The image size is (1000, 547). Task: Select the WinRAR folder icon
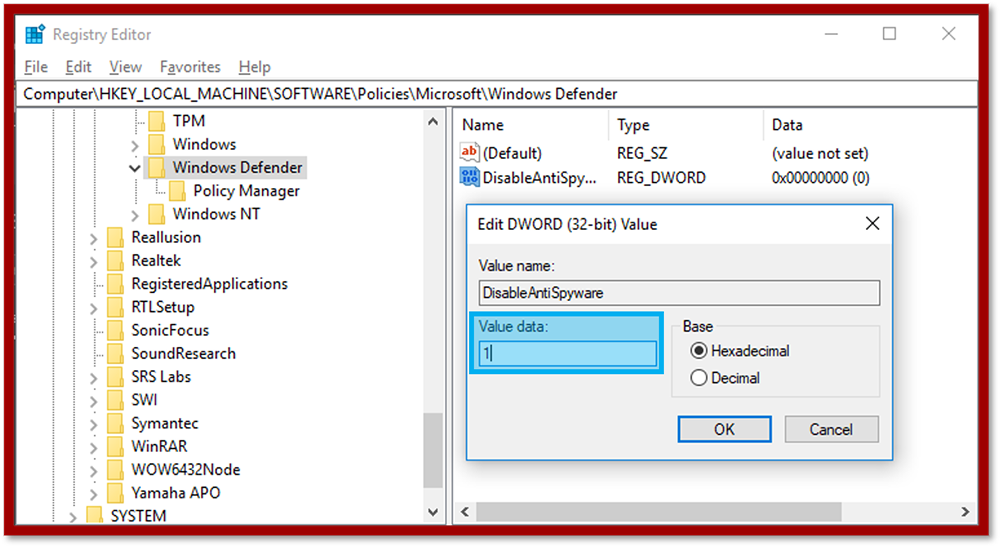click(x=115, y=446)
